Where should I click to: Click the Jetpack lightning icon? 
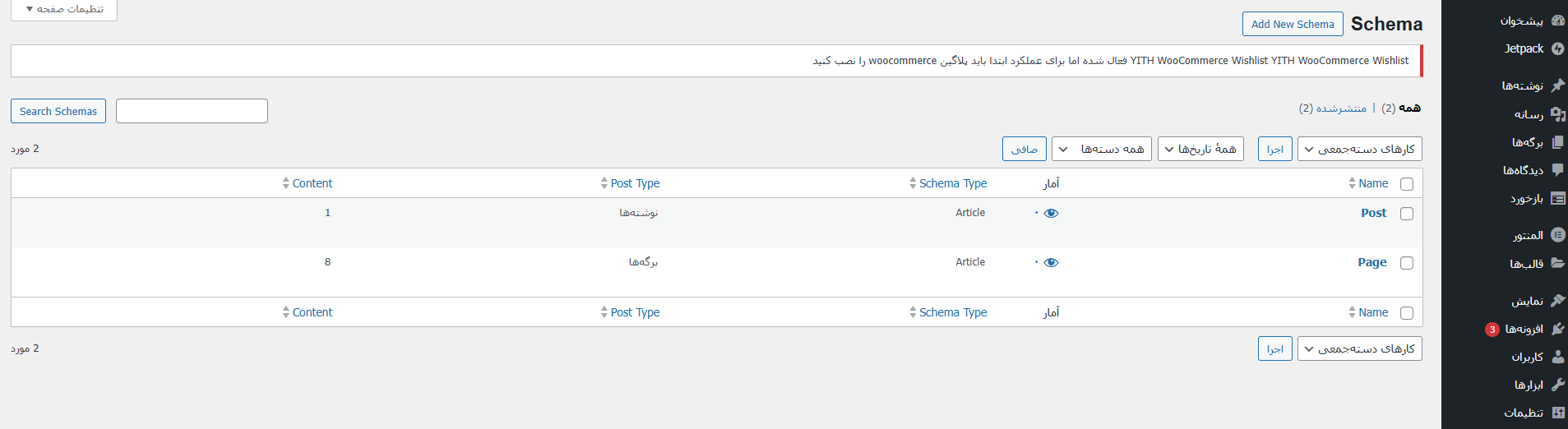click(x=1557, y=48)
